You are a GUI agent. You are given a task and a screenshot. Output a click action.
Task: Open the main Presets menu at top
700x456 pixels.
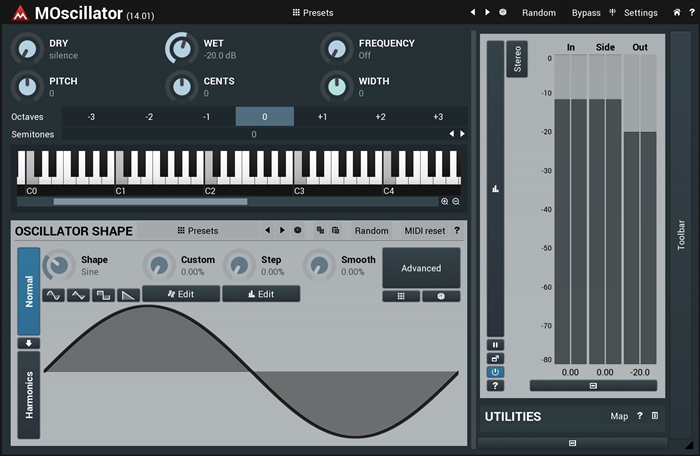(x=312, y=13)
